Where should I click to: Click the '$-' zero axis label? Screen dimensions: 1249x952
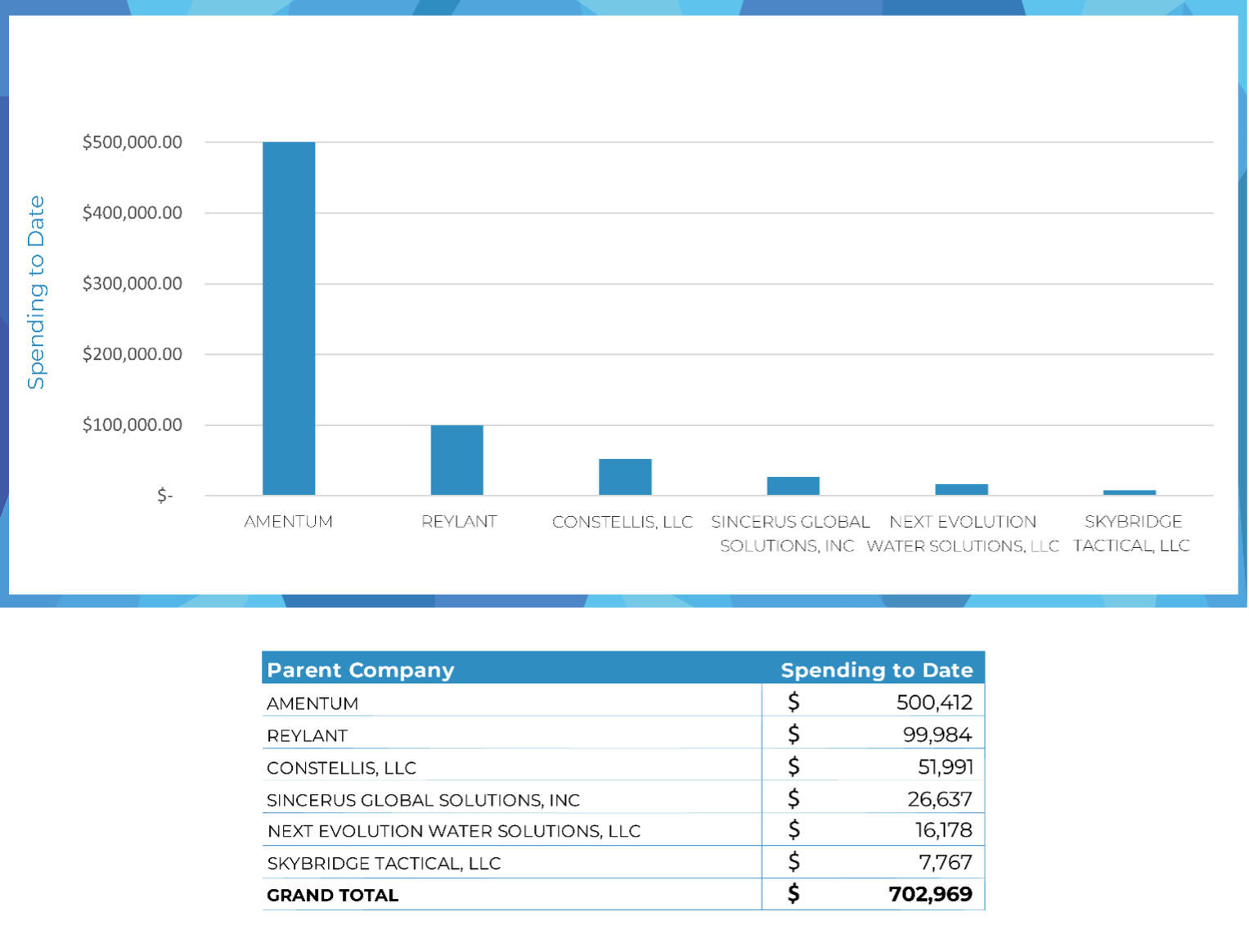165,496
